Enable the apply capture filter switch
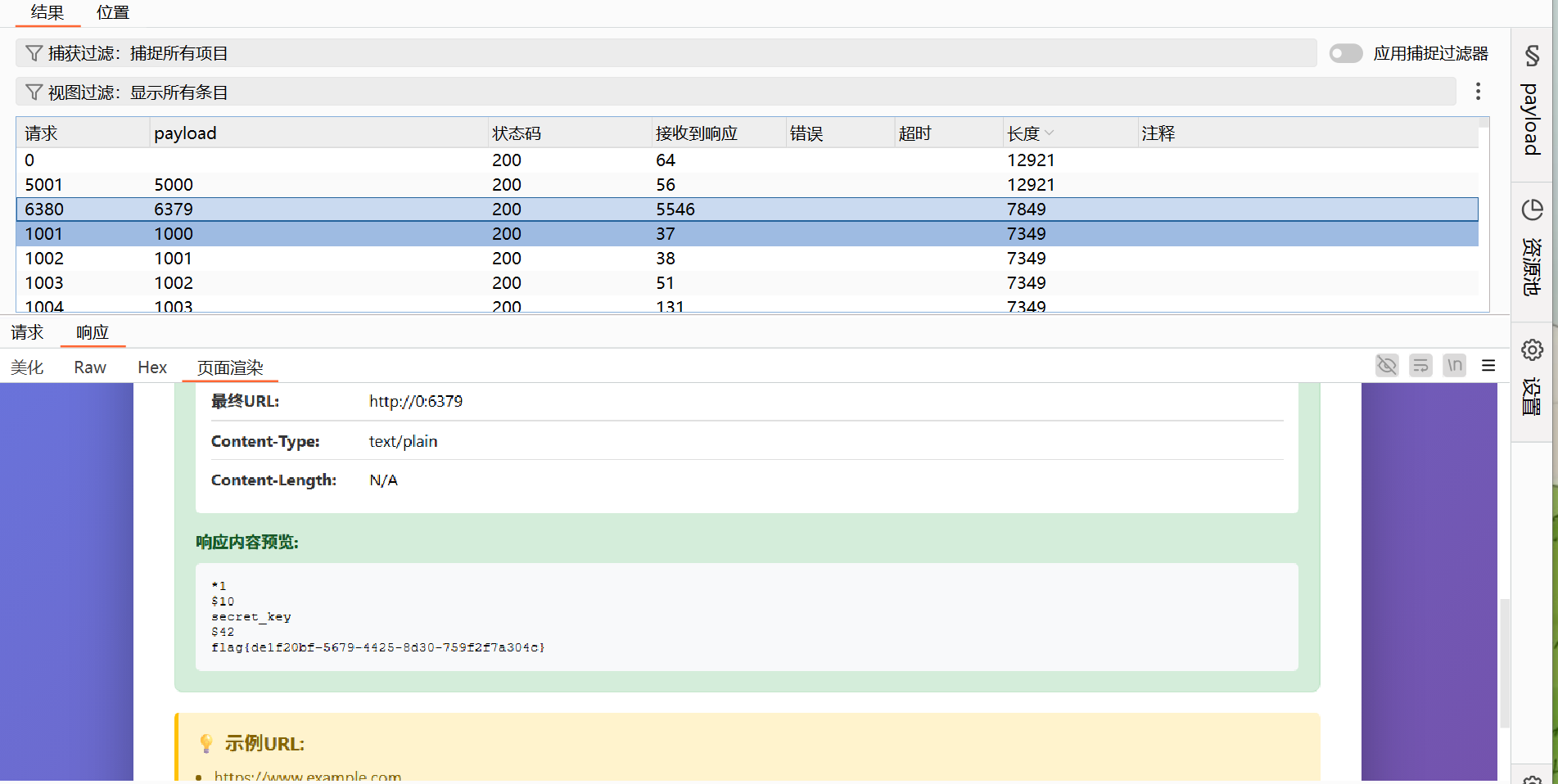Screen dimensions: 1558x784 tap(1345, 53)
